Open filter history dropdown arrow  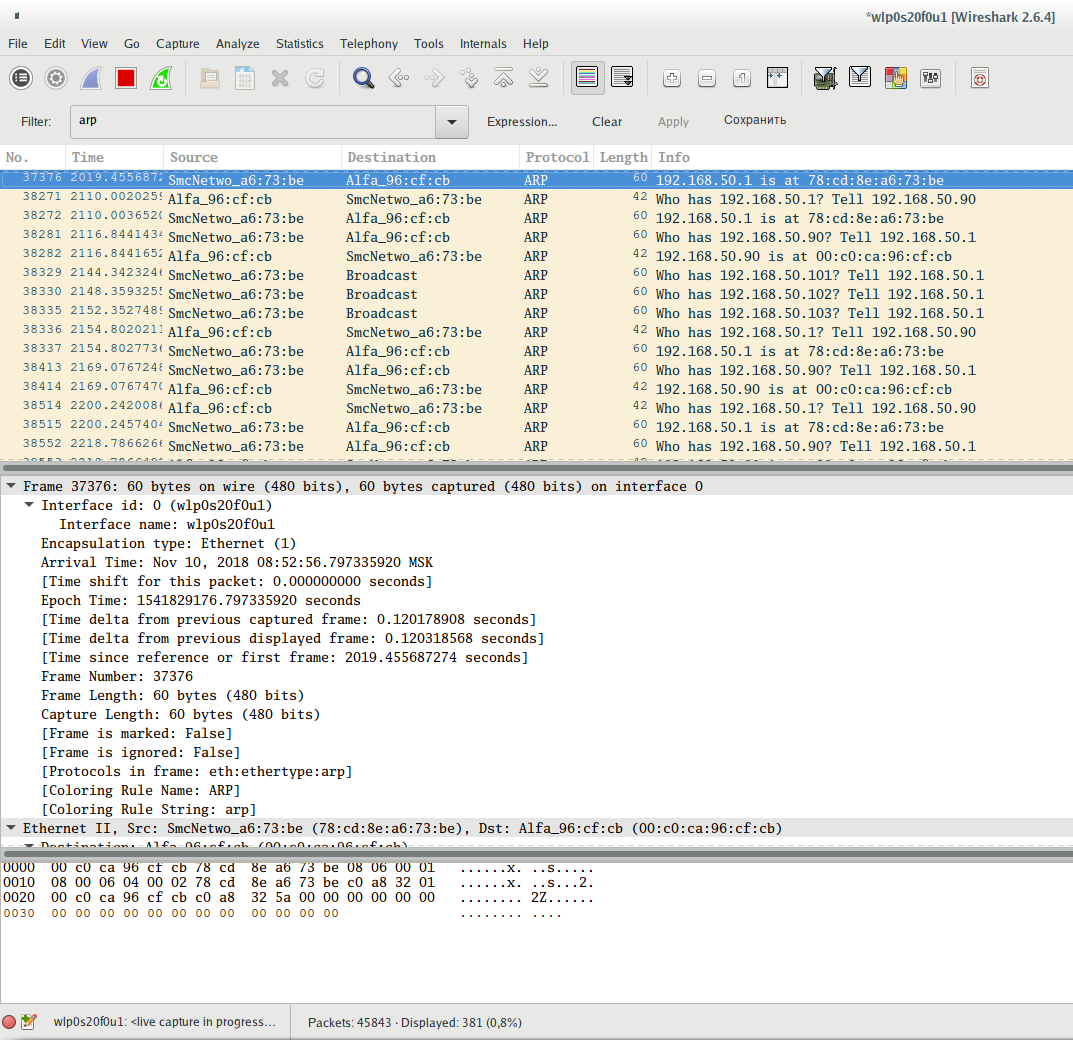pyautogui.click(x=452, y=122)
